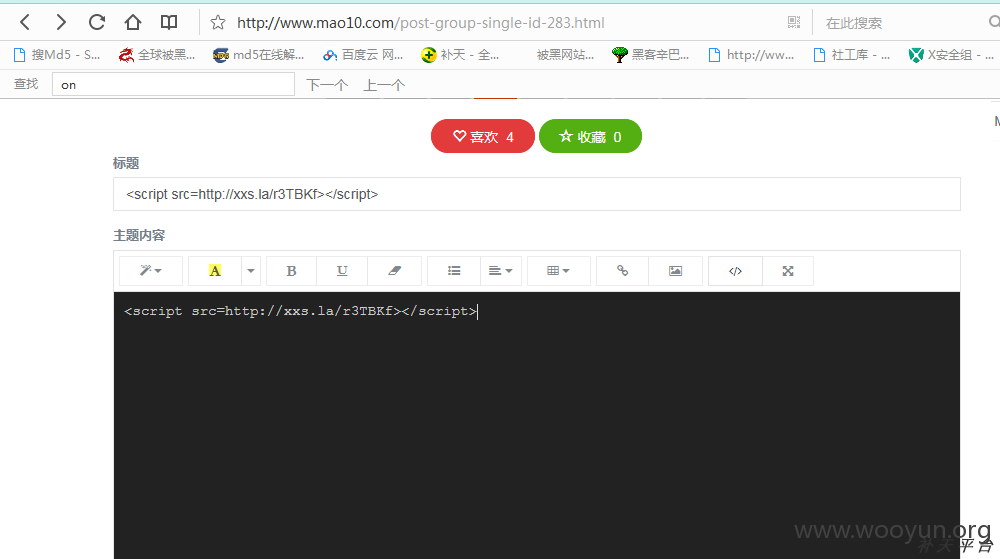
Task: Open the 百度云 网 bookmark
Action: click(x=362, y=55)
